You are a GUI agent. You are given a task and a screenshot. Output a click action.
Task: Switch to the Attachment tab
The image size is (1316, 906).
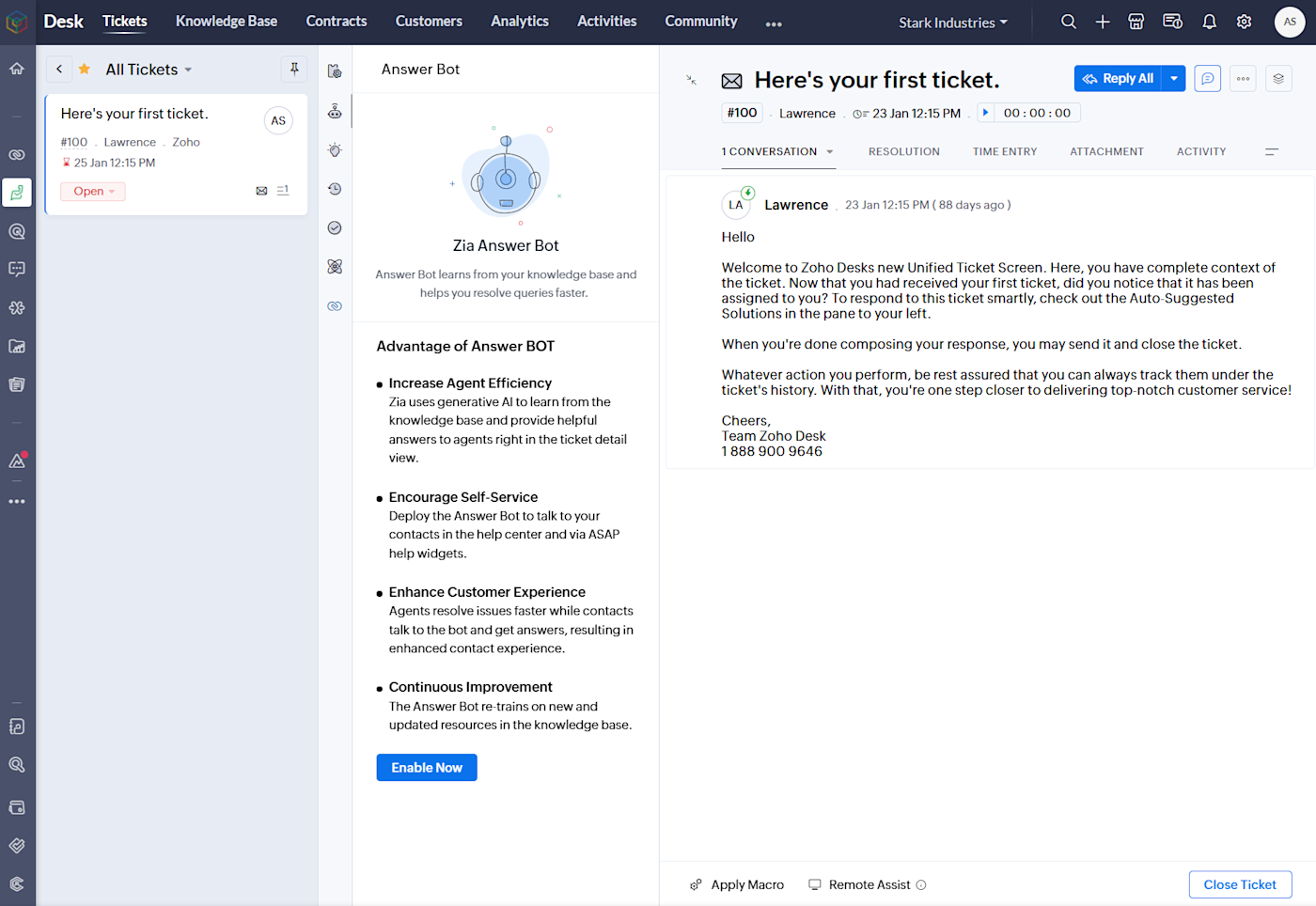click(1107, 151)
